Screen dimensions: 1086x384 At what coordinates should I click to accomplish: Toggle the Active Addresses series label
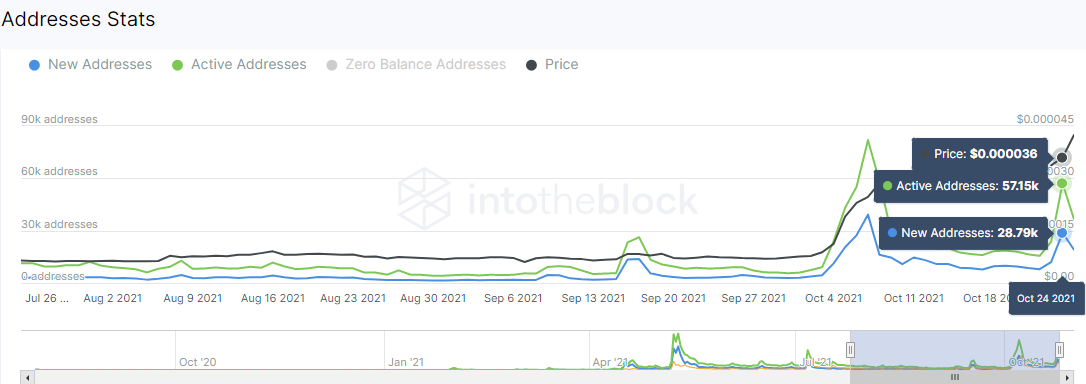[249, 64]
